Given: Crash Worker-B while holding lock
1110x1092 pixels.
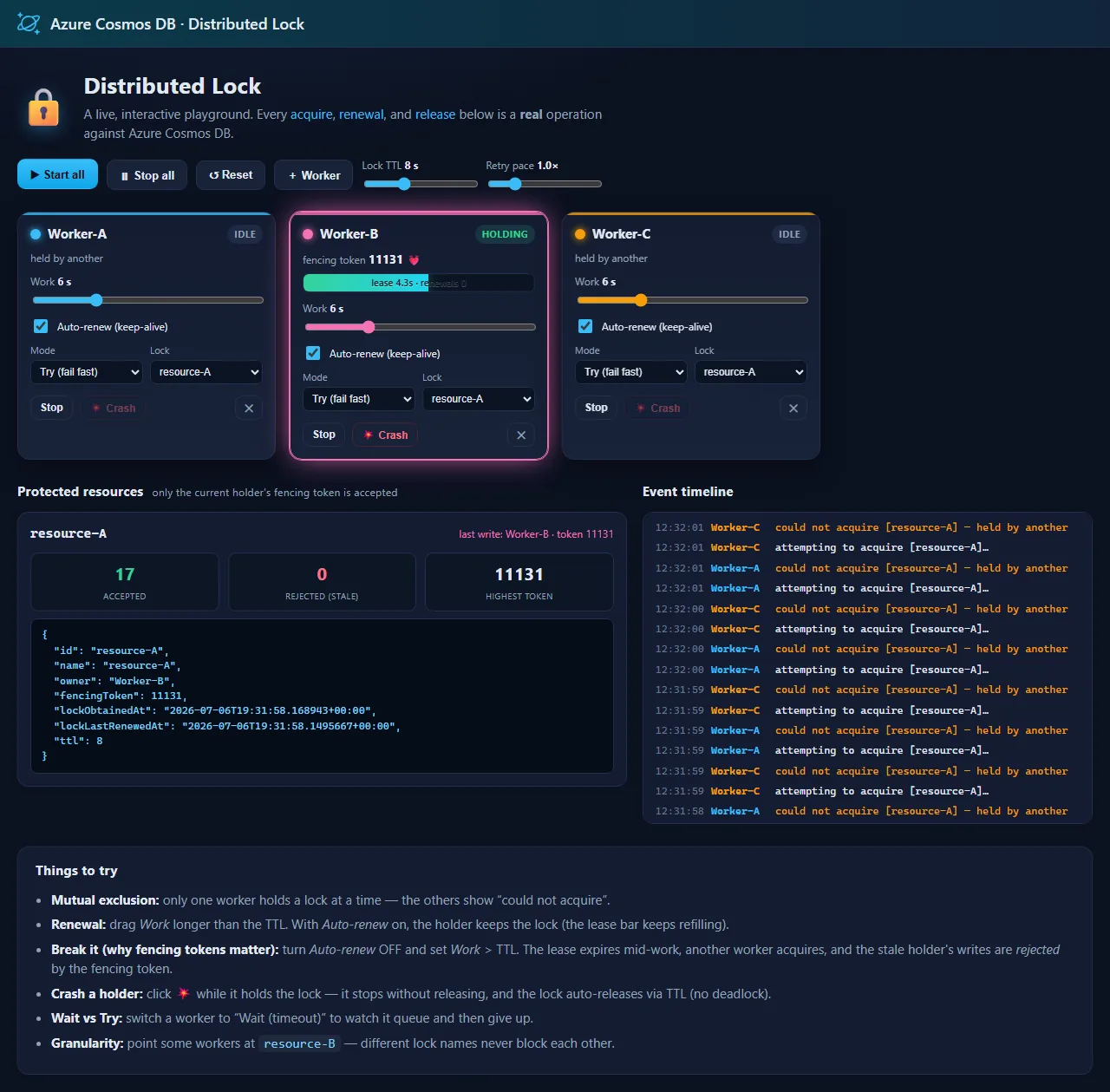Looking at the screenshot, I should (x=385, y=435).
